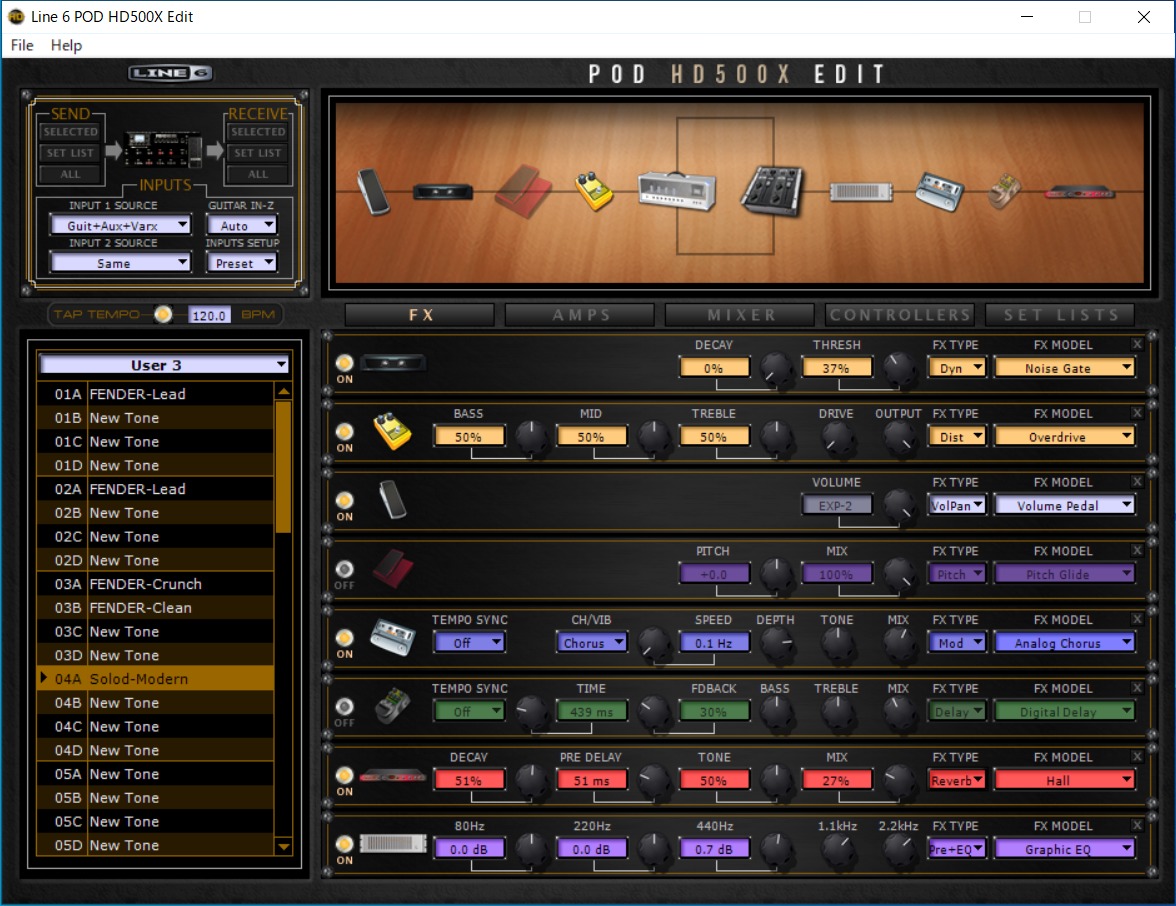The width and height of the screenshot is (1176, 906).
Task: Disable the Analog Chorus effect
Action: pyautogui.click(x=344, y=638)
